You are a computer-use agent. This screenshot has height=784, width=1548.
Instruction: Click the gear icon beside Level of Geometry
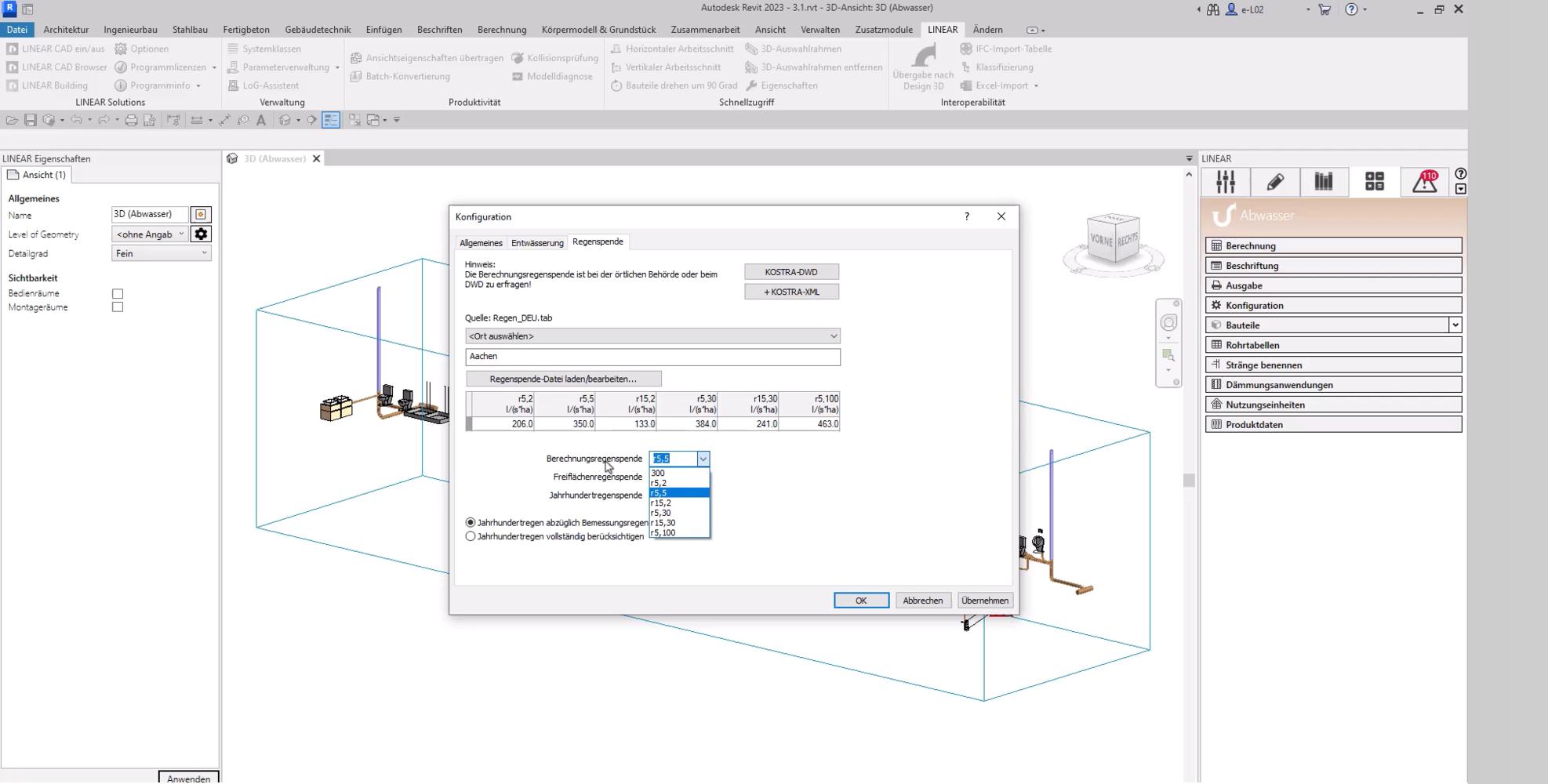pos(201,234)
